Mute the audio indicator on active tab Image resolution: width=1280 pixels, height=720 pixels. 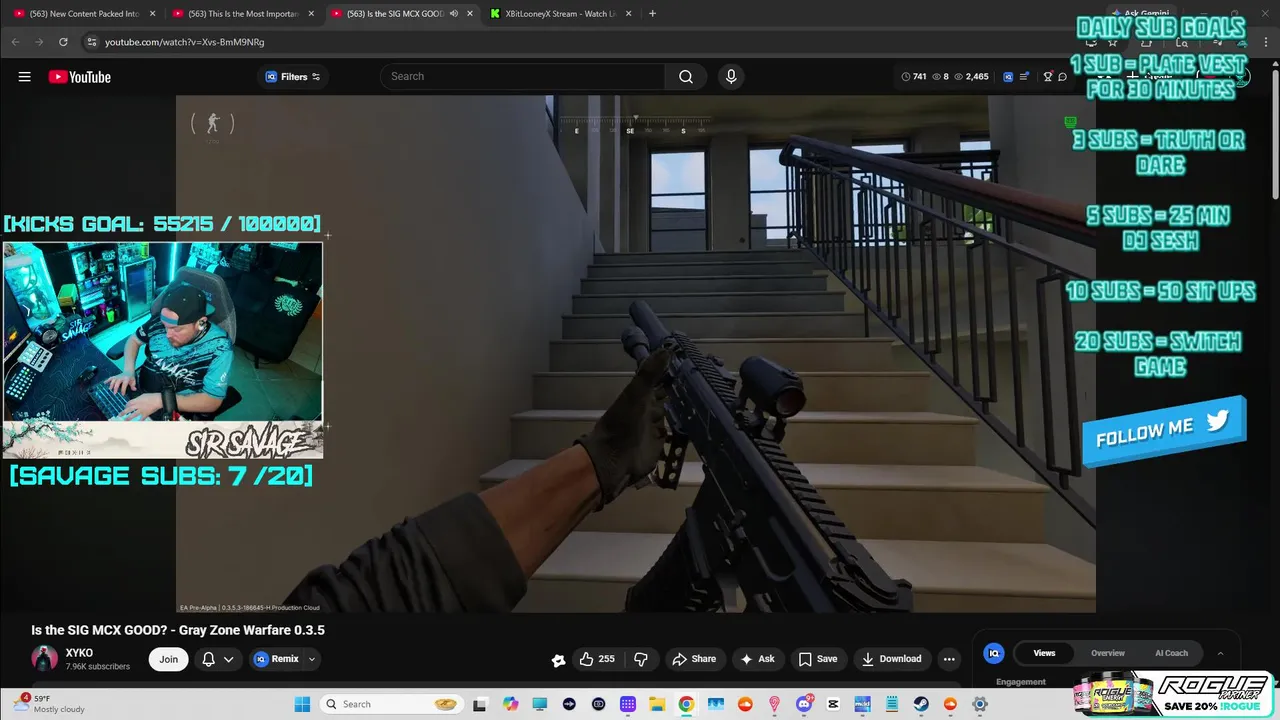tap(454, 14)
